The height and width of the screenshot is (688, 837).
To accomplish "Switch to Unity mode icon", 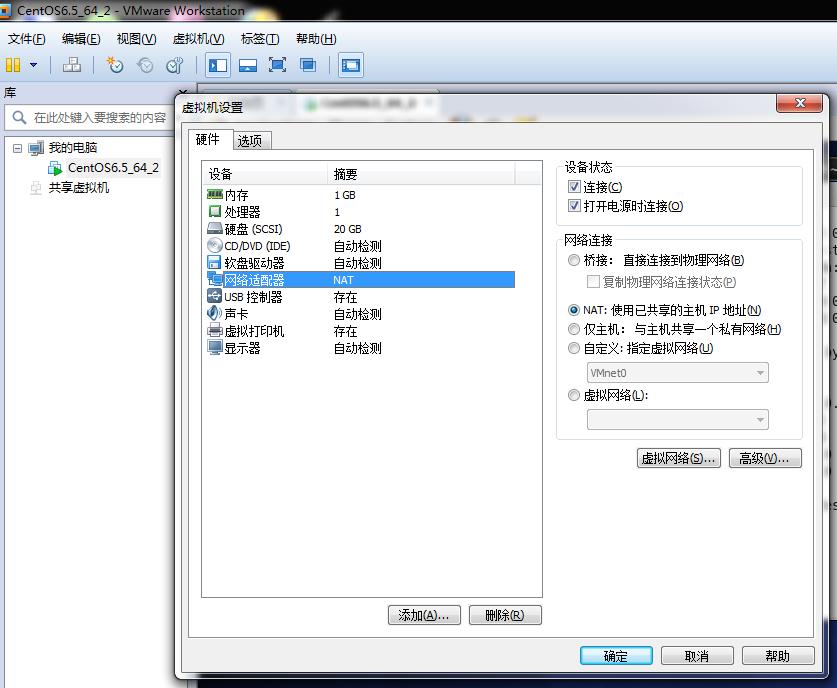I will (307, 65).
